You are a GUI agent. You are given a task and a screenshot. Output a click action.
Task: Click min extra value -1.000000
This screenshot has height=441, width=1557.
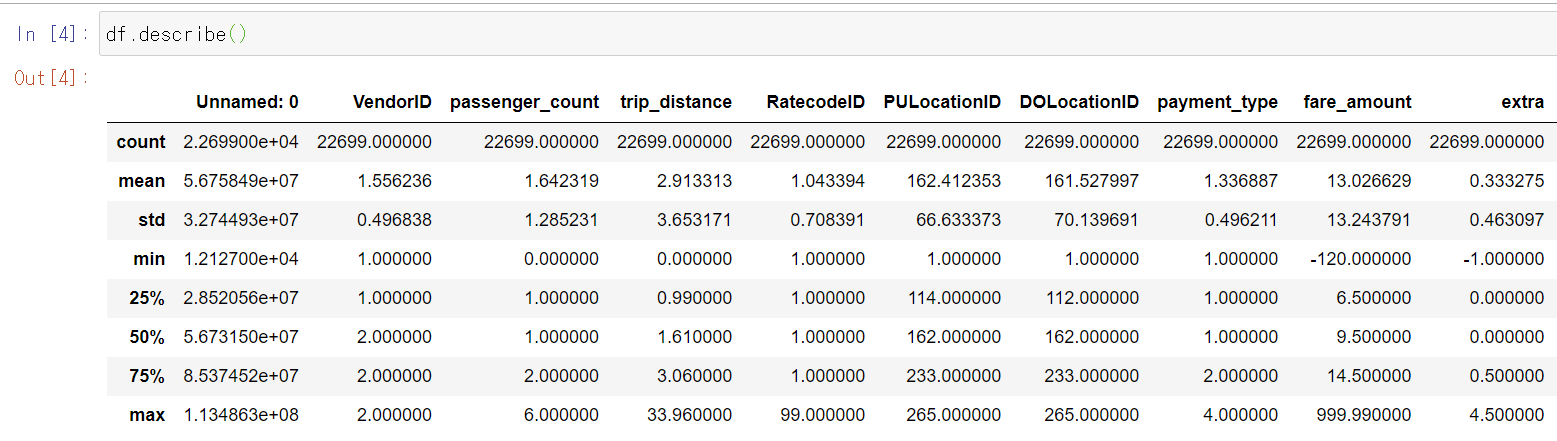coord(1506,259)
